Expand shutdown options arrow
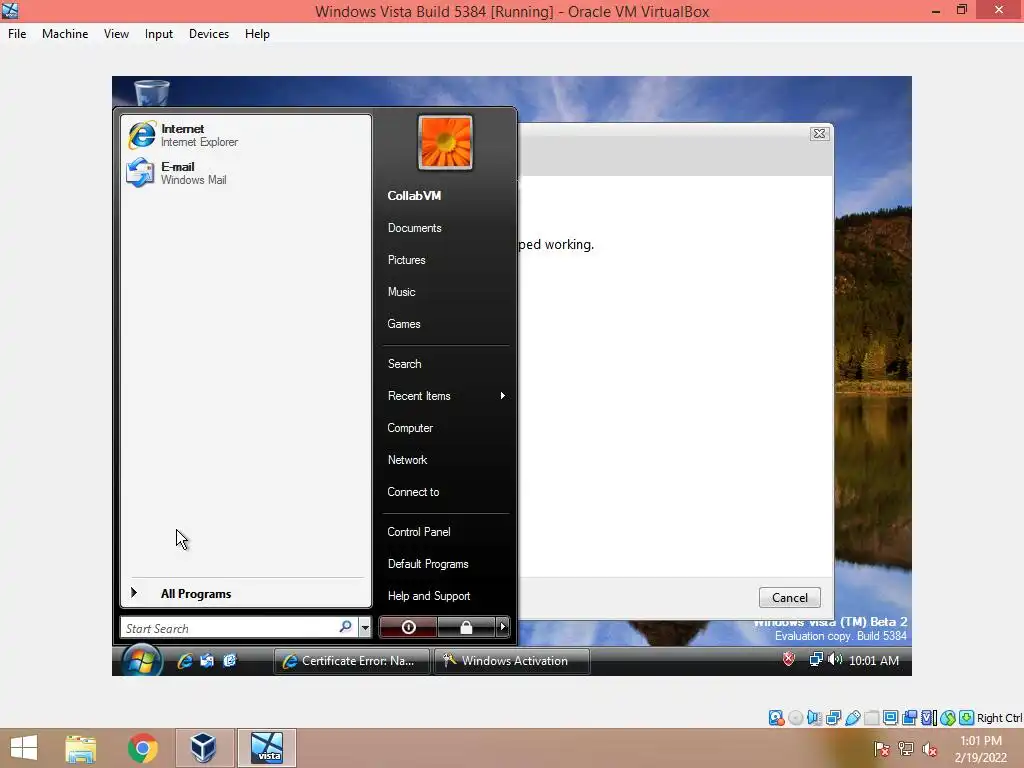 (x=502, y=628)
